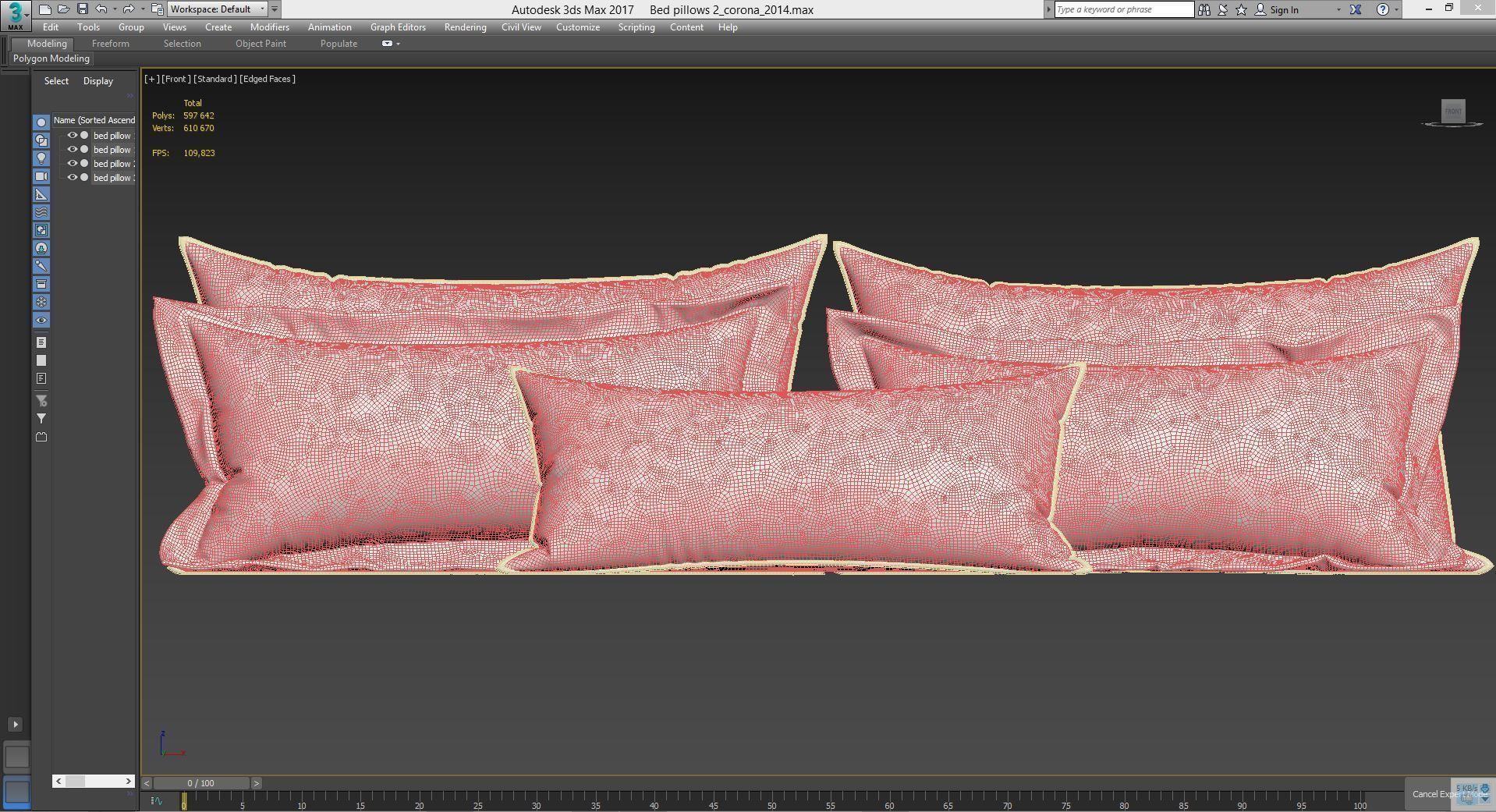Toggle Display Geometry filter in Scene Explorer
Screen dimensions: 1496x812
click(41, 122)
